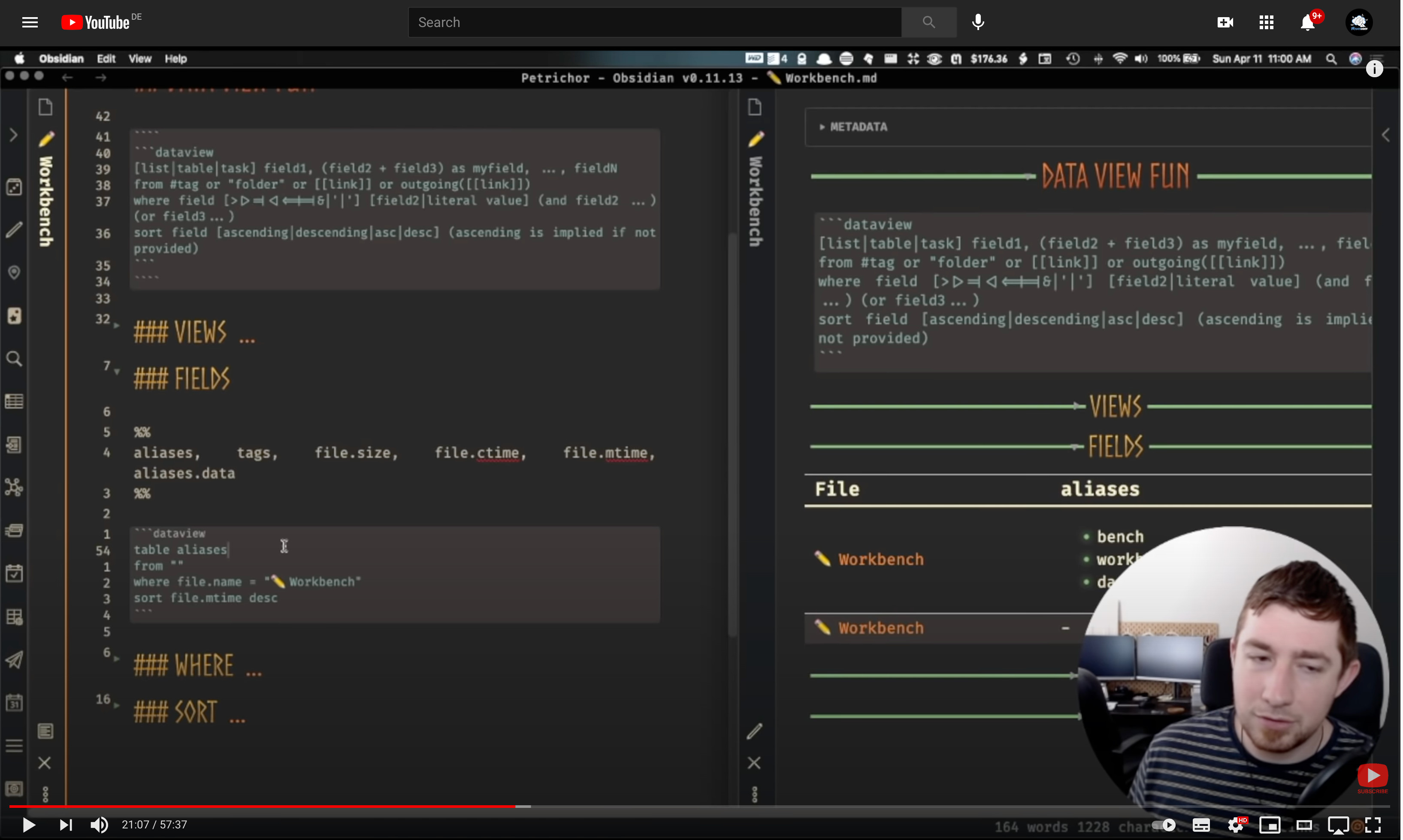The image size is (1403, 840).
Task: Open the Help menu
Action: click(175, 59)
